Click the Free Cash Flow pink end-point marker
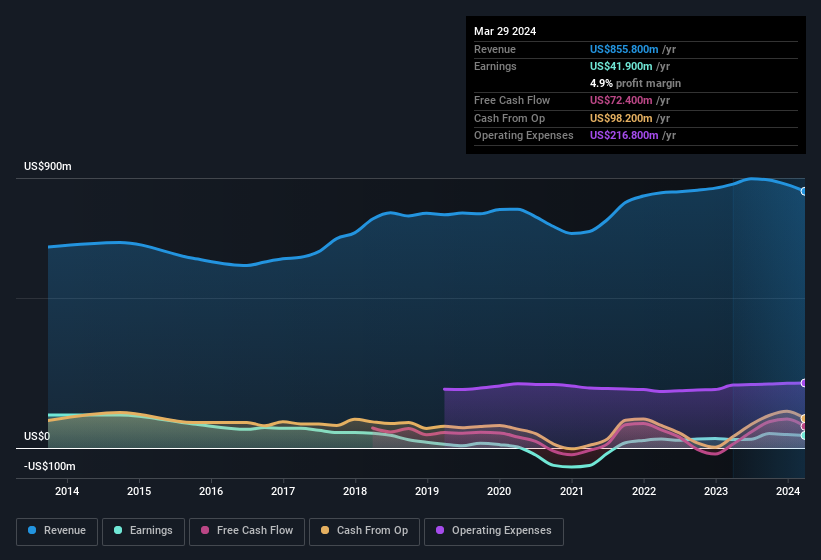Screen dimensions: 821x560 click(804, 427)
